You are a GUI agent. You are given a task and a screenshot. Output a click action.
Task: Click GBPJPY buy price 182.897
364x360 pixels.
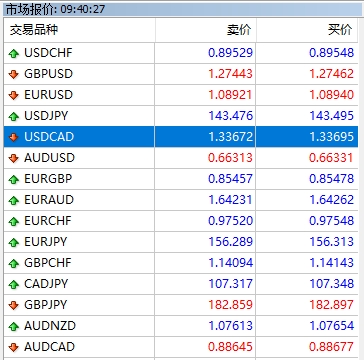pyautogui.click(x=332, y=305)
